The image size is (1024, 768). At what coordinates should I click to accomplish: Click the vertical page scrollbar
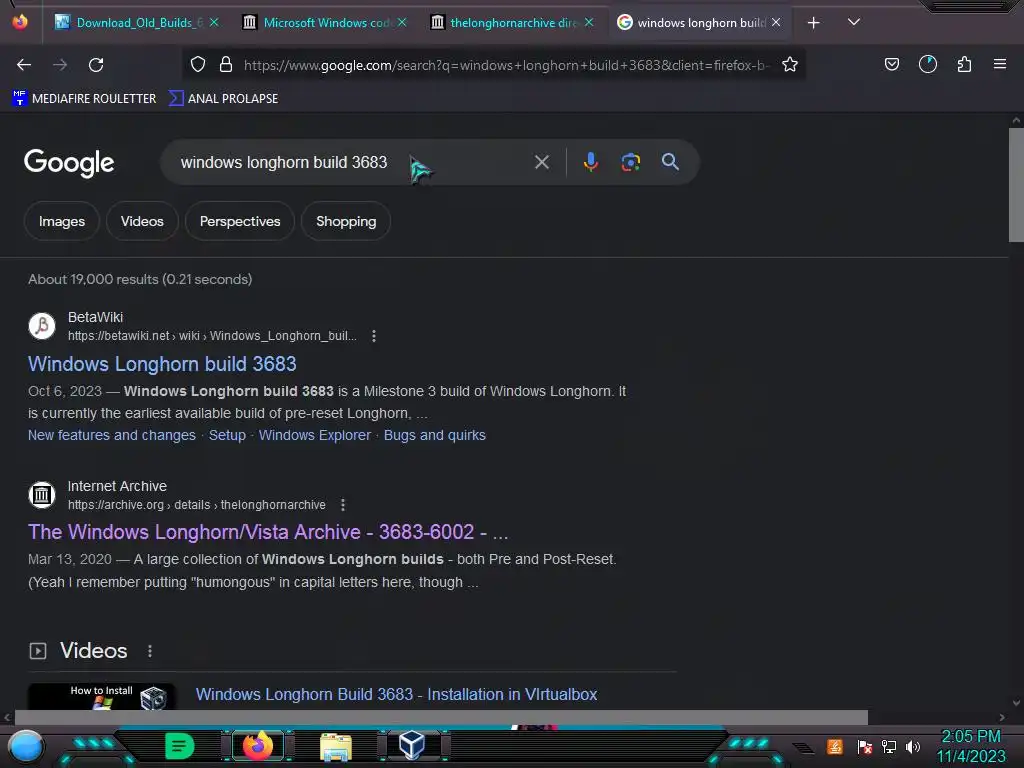(x=1016, y=185)
